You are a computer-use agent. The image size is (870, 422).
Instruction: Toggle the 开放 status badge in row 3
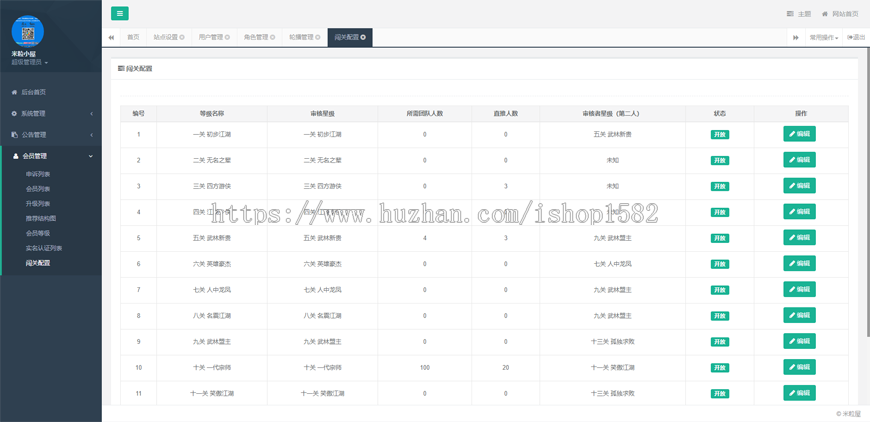pyautogui.click(x=720, y=186)
